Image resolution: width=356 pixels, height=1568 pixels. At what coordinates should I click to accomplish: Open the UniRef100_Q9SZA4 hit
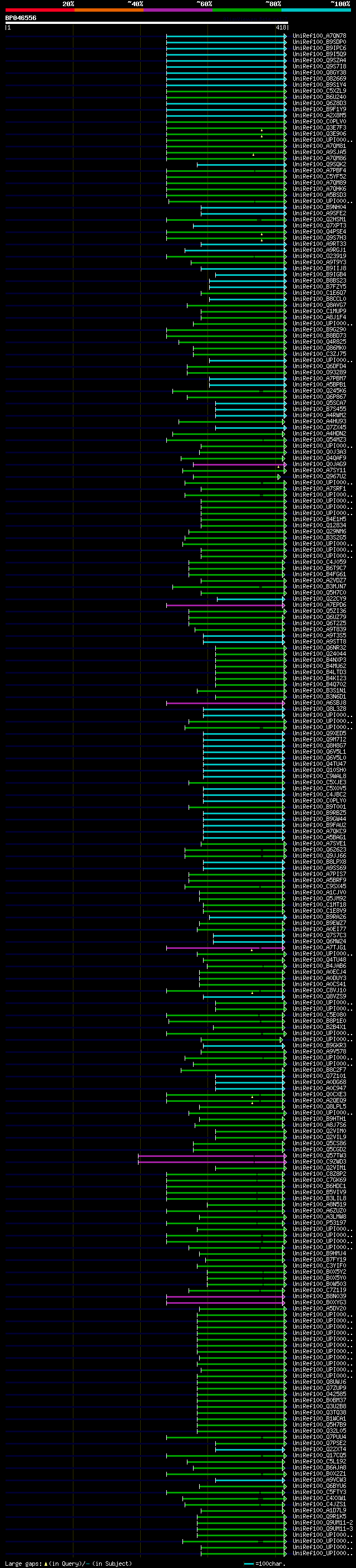[319, 60]
